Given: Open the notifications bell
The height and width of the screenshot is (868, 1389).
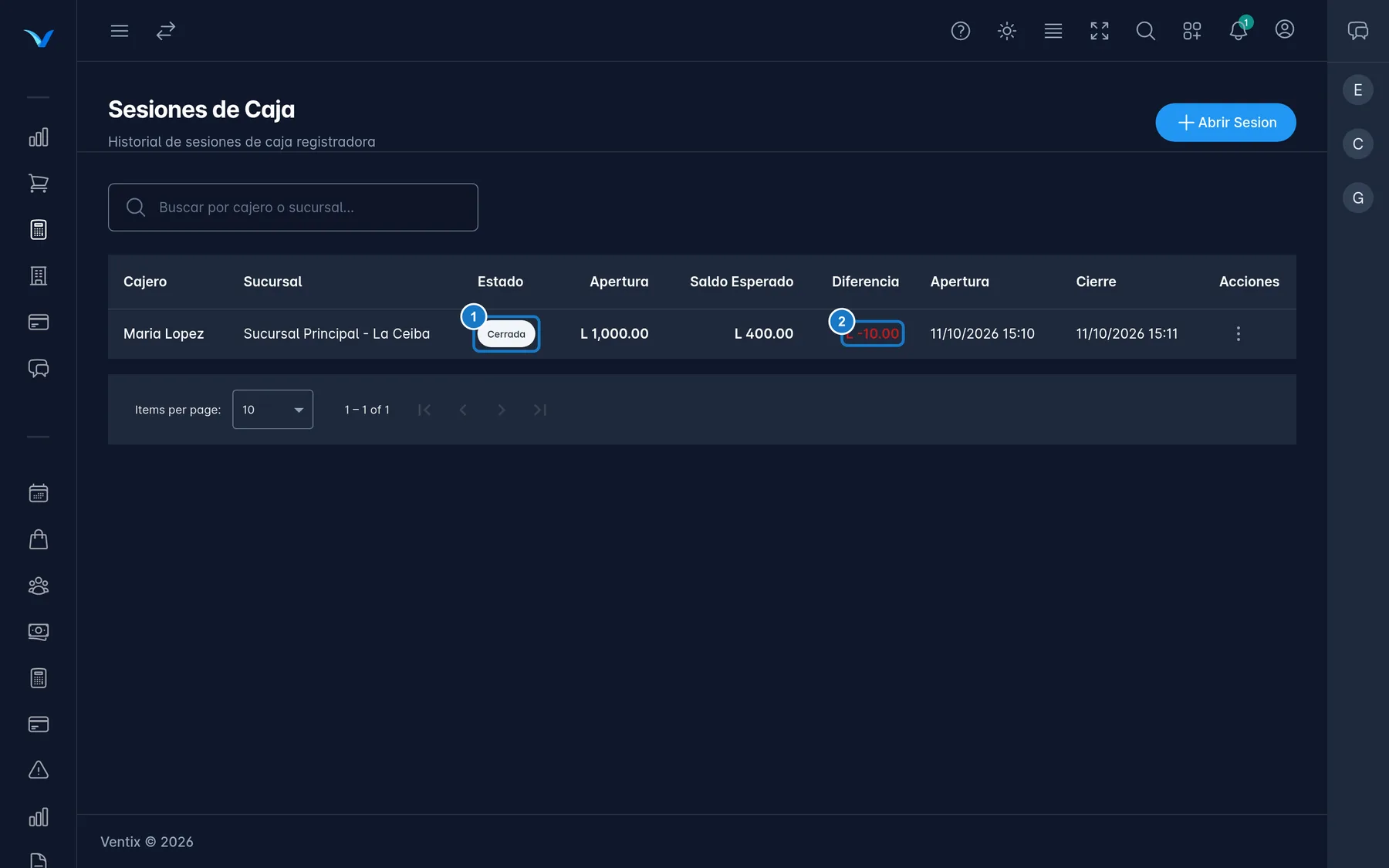Looking at the screenshot, I should 1239,31.
